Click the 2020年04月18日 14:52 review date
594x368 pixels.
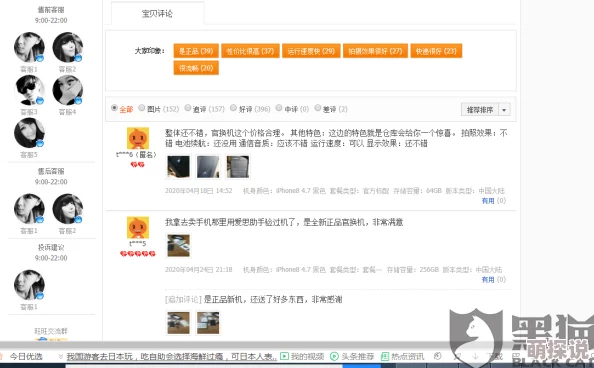199,191
